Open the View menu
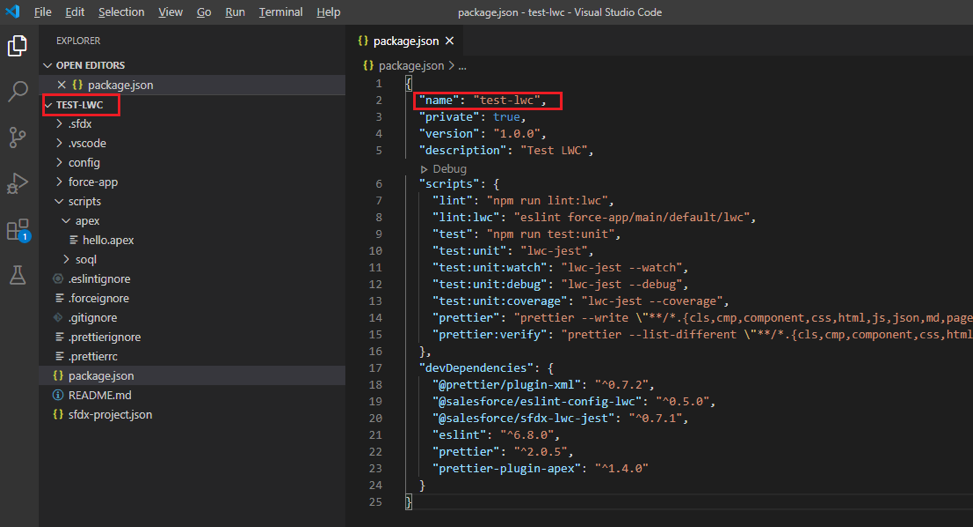 pos(170,12)
